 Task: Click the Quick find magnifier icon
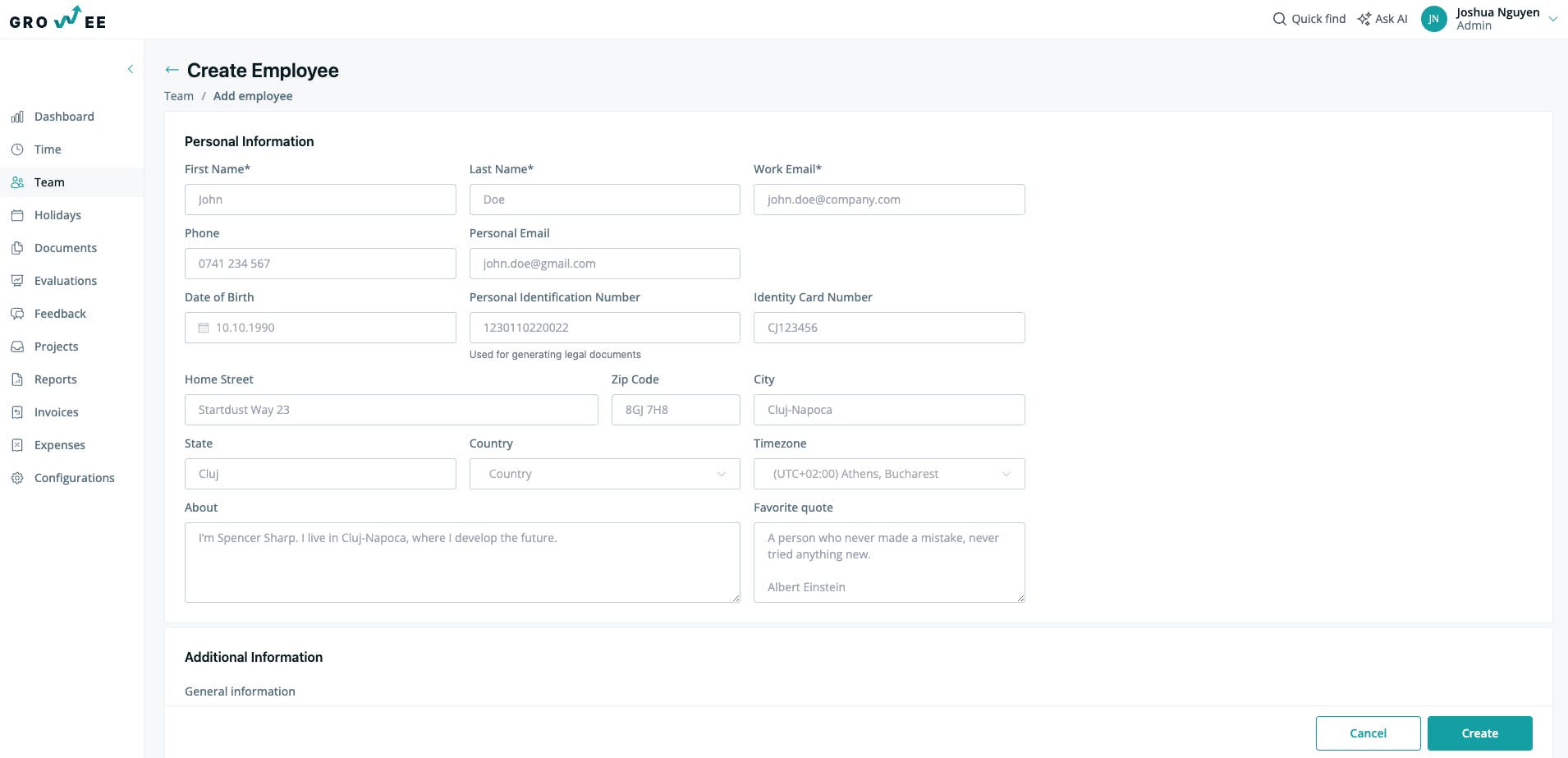tap(1279, 19)
